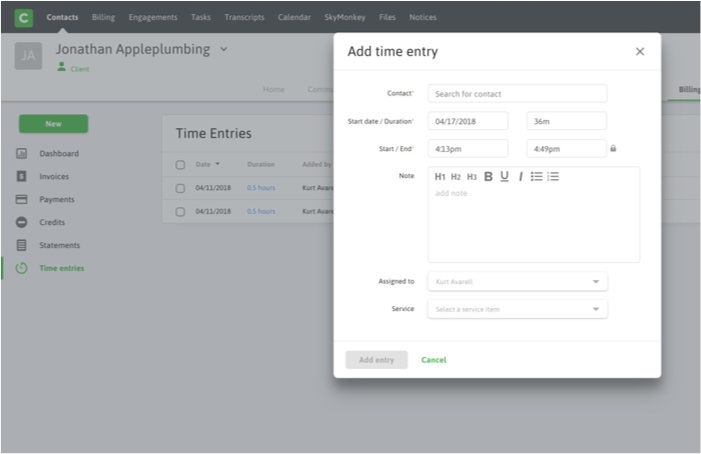Open the Contacts top menu
The image size is (701, 454).
[62, 17]
